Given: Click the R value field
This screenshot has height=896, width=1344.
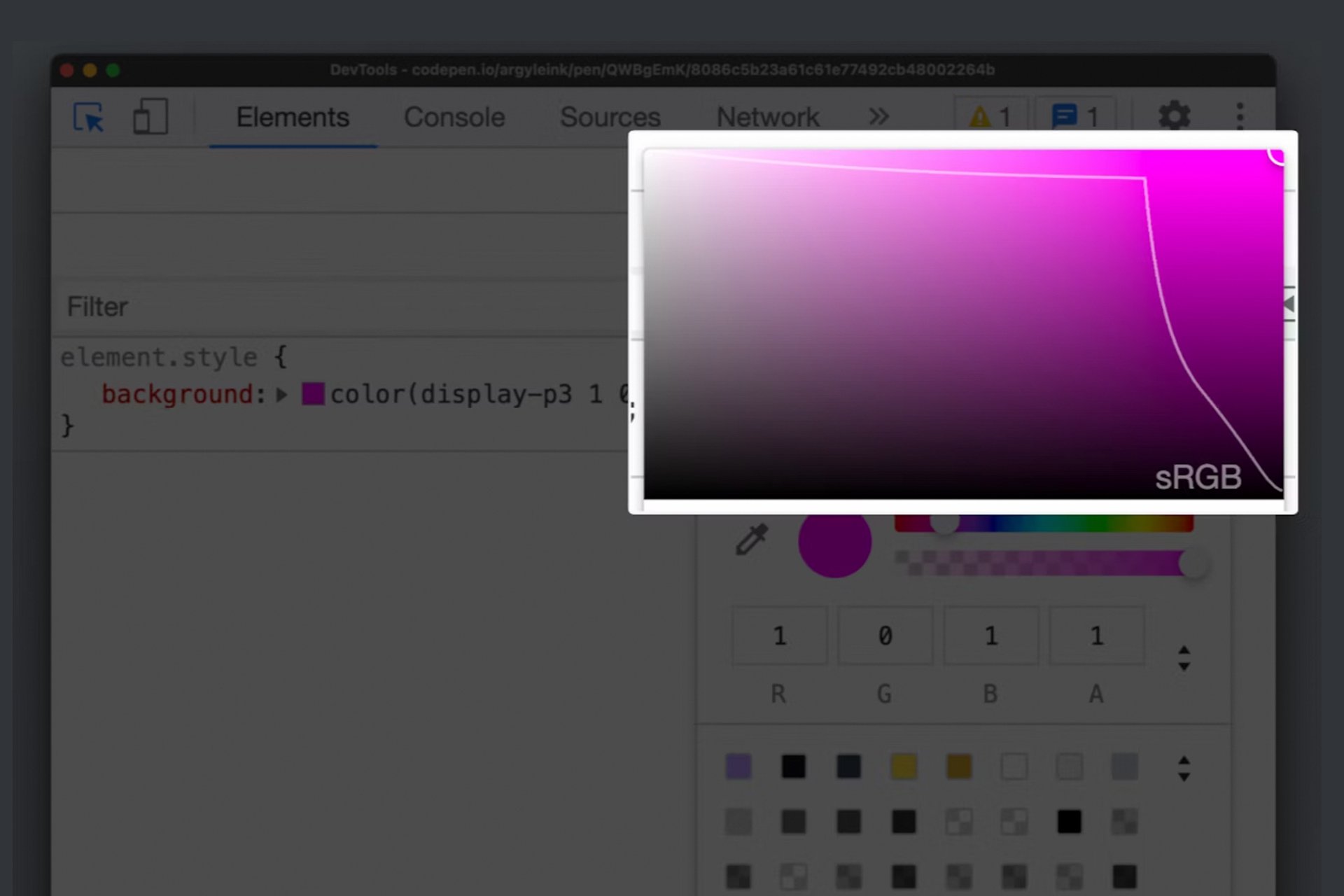Looking at the screenshot, I should point(779,636).
